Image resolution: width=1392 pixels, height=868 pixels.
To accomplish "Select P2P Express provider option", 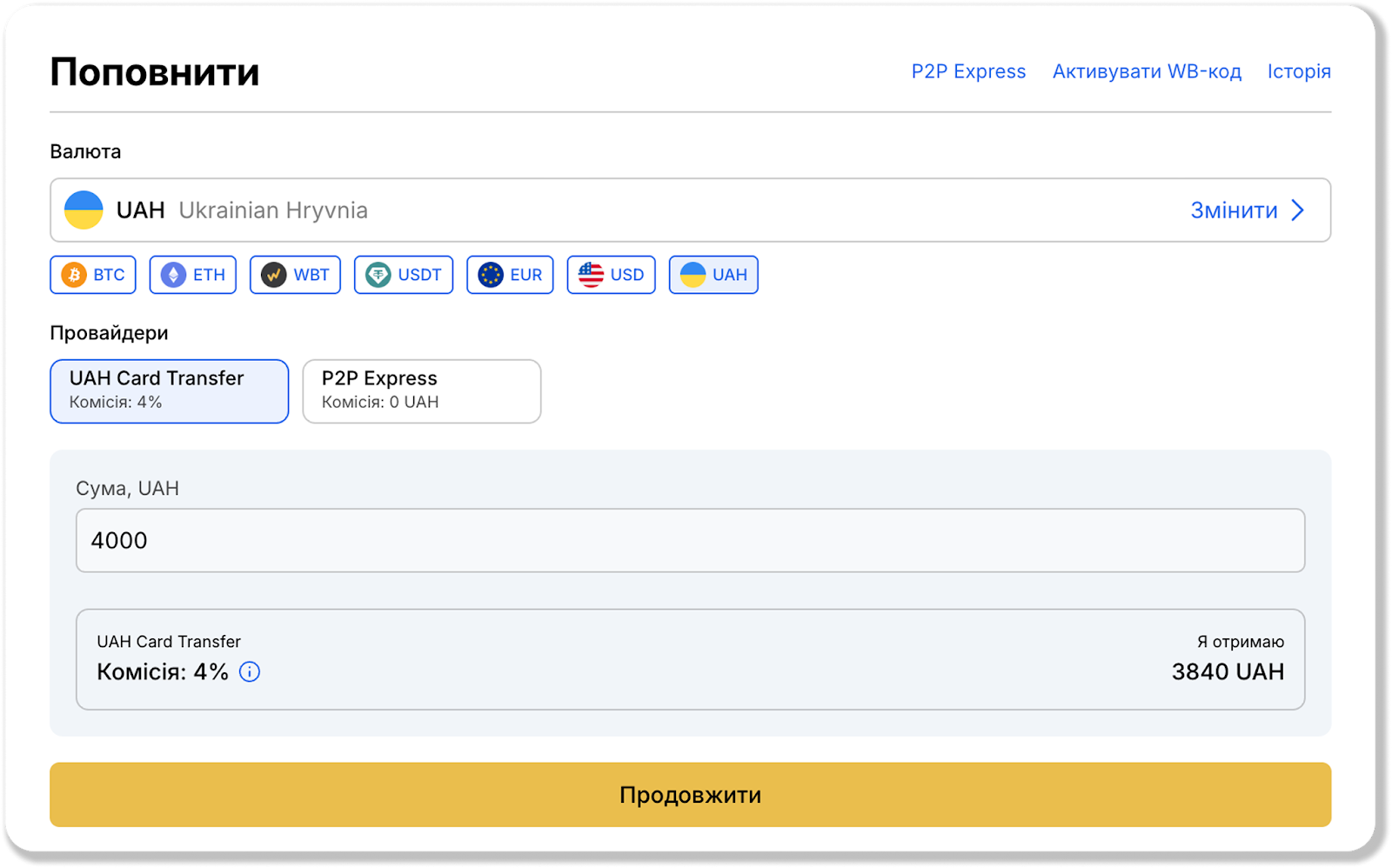I will 421,391.
